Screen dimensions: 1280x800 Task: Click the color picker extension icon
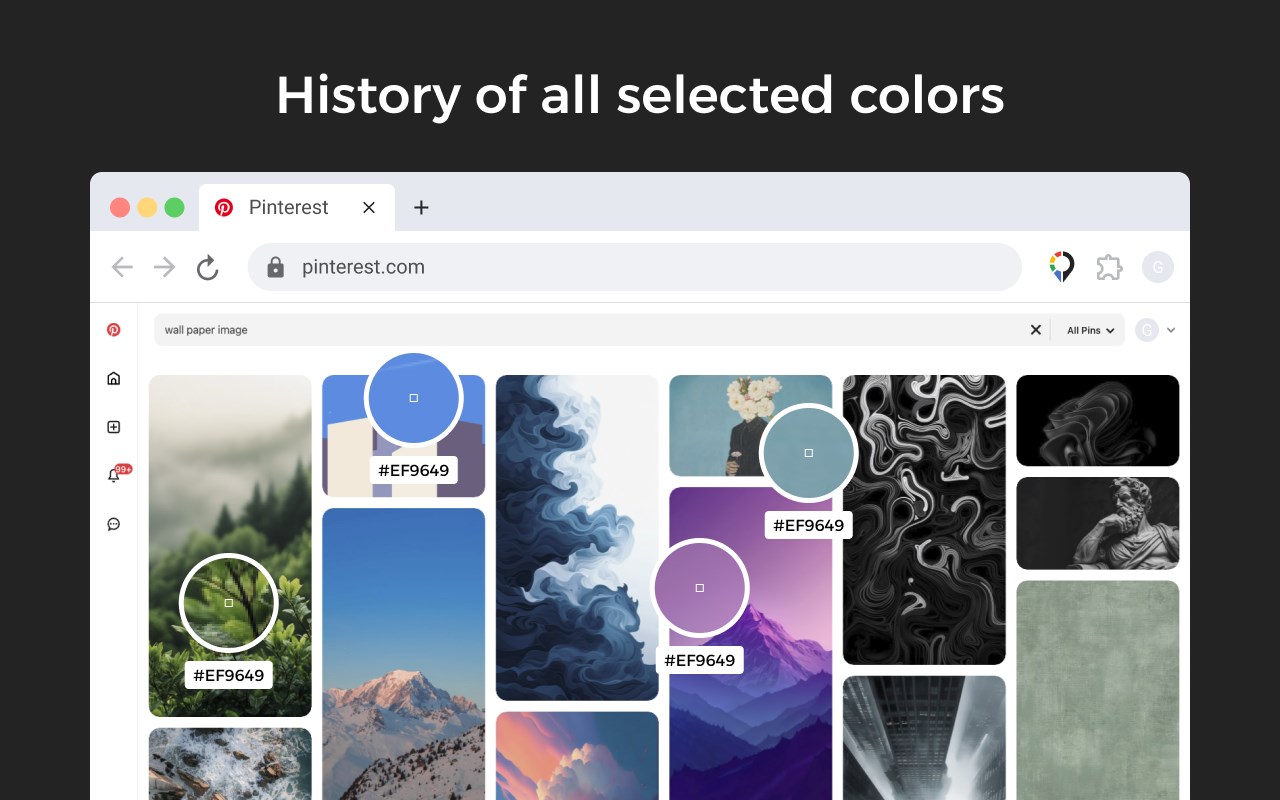point(1061,267)
